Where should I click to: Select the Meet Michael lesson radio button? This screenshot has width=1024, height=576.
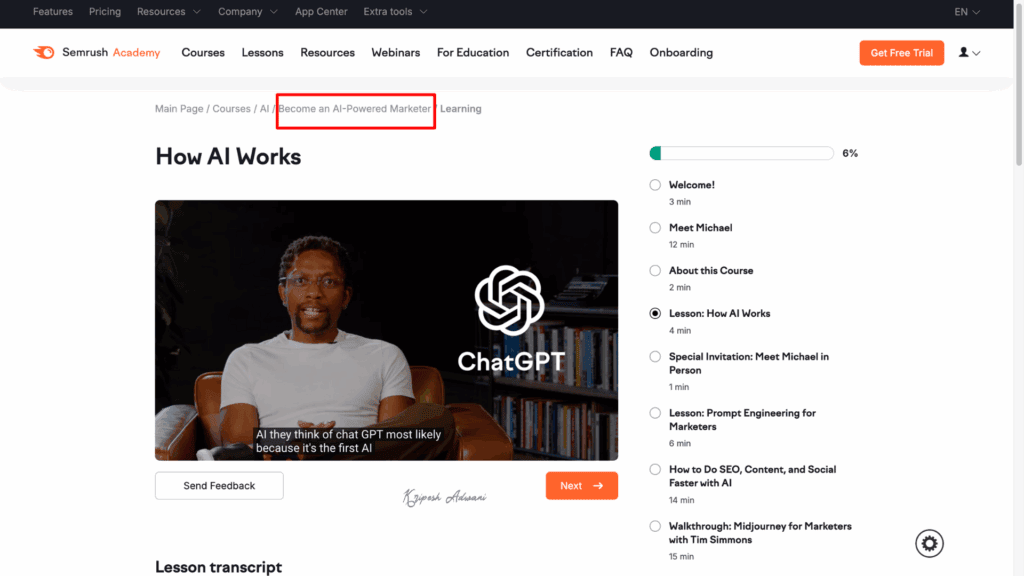(x=654, y=227)
